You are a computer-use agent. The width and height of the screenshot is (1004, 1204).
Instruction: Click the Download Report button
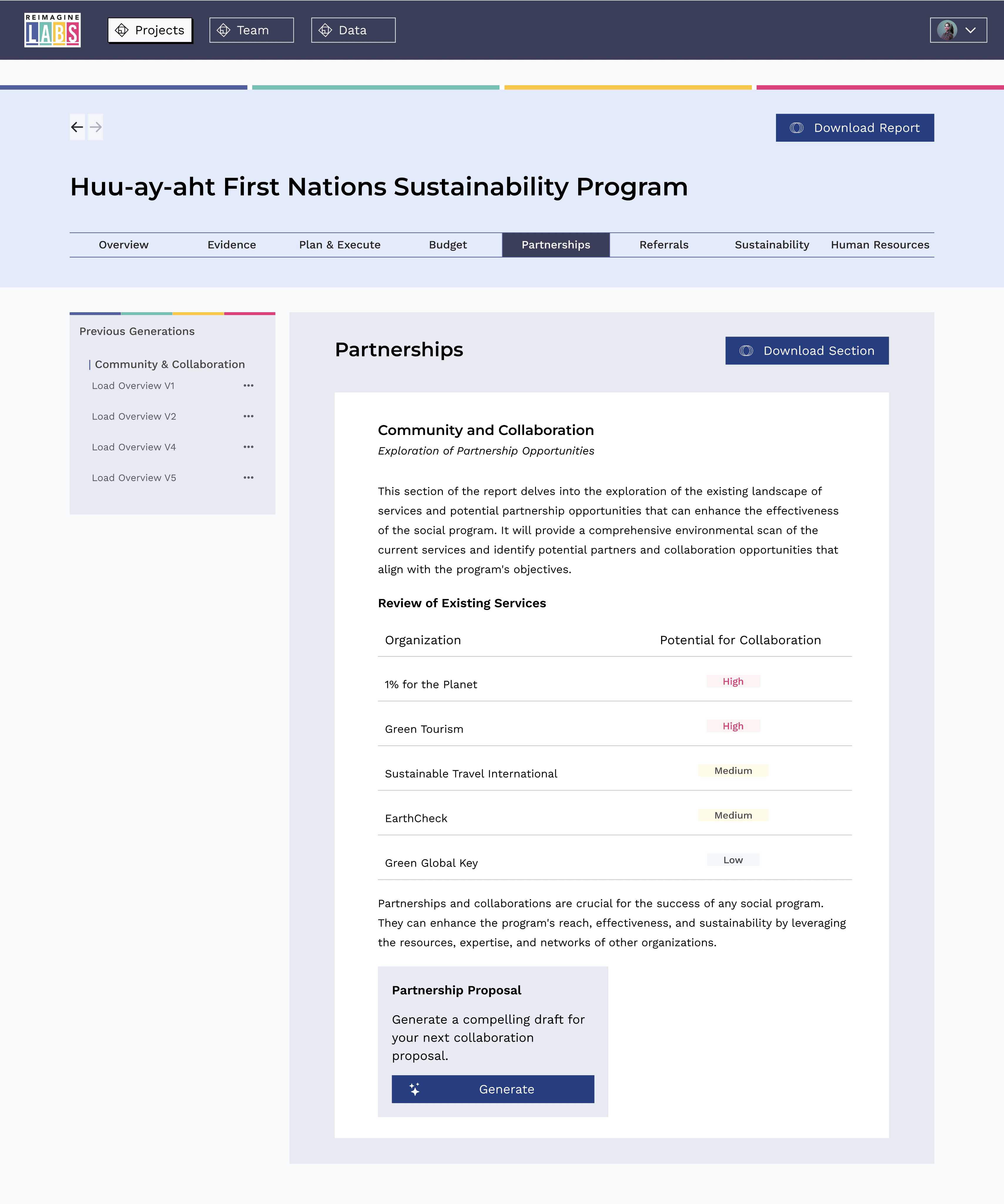click(854, 128)
